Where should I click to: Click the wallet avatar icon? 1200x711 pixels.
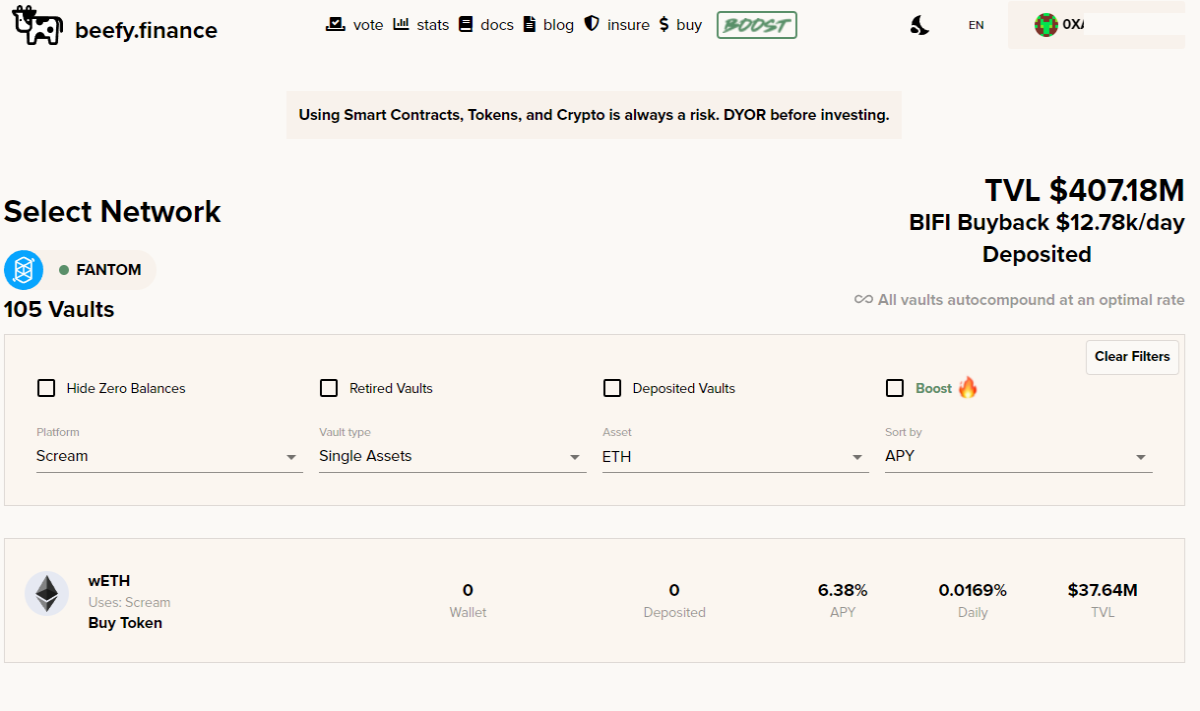coord(1046,25)
